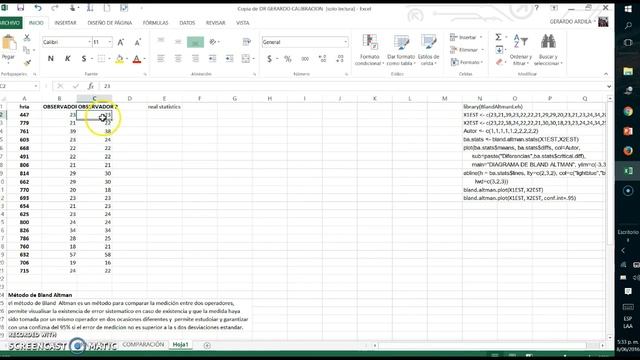Switch to the FÓRMULAS tab
Screen dimensions: 640x360
point(155,23)
